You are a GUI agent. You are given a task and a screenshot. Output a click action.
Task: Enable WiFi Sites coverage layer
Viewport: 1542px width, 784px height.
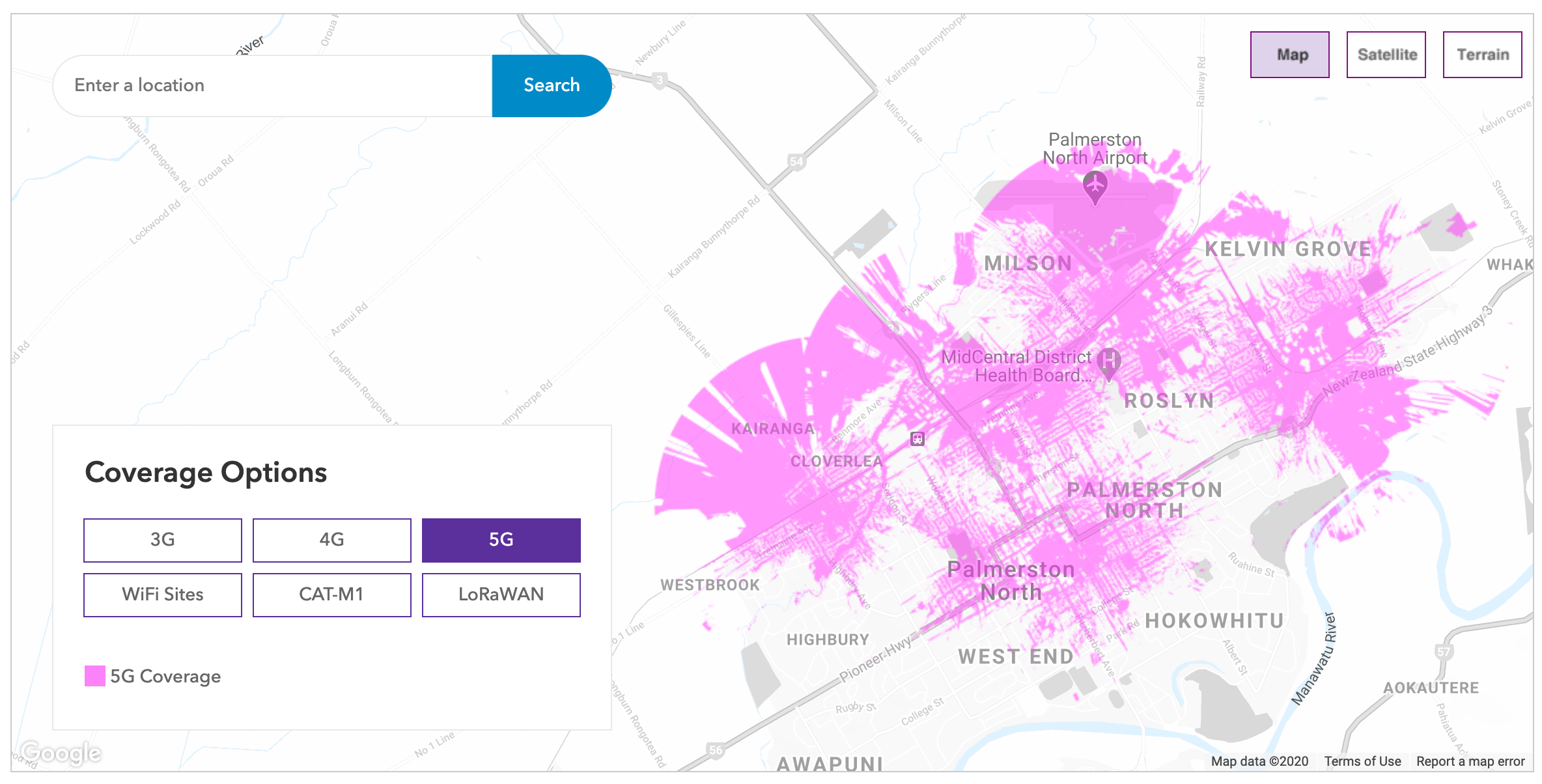[163, 595]
